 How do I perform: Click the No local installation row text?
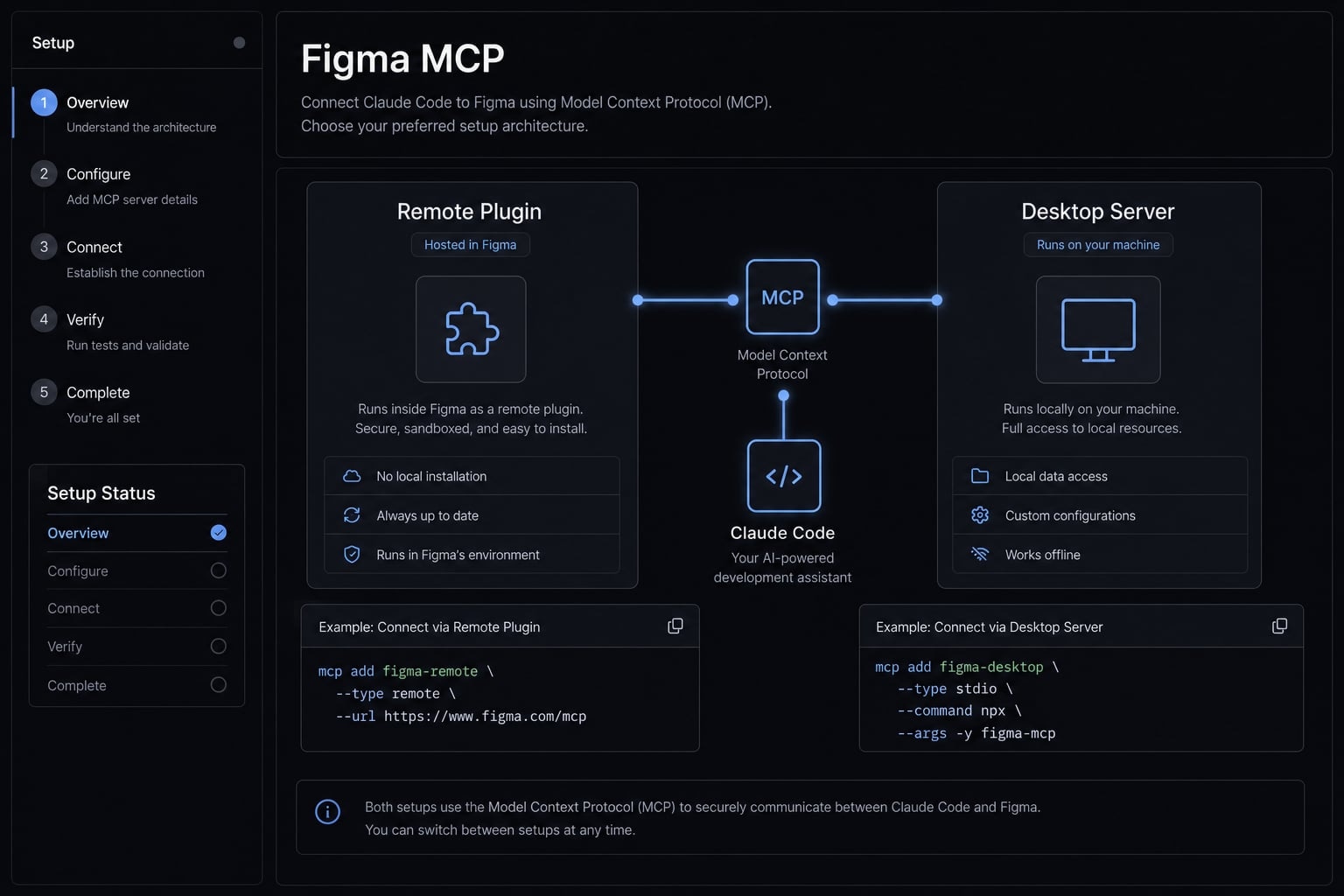click(431, 476)
